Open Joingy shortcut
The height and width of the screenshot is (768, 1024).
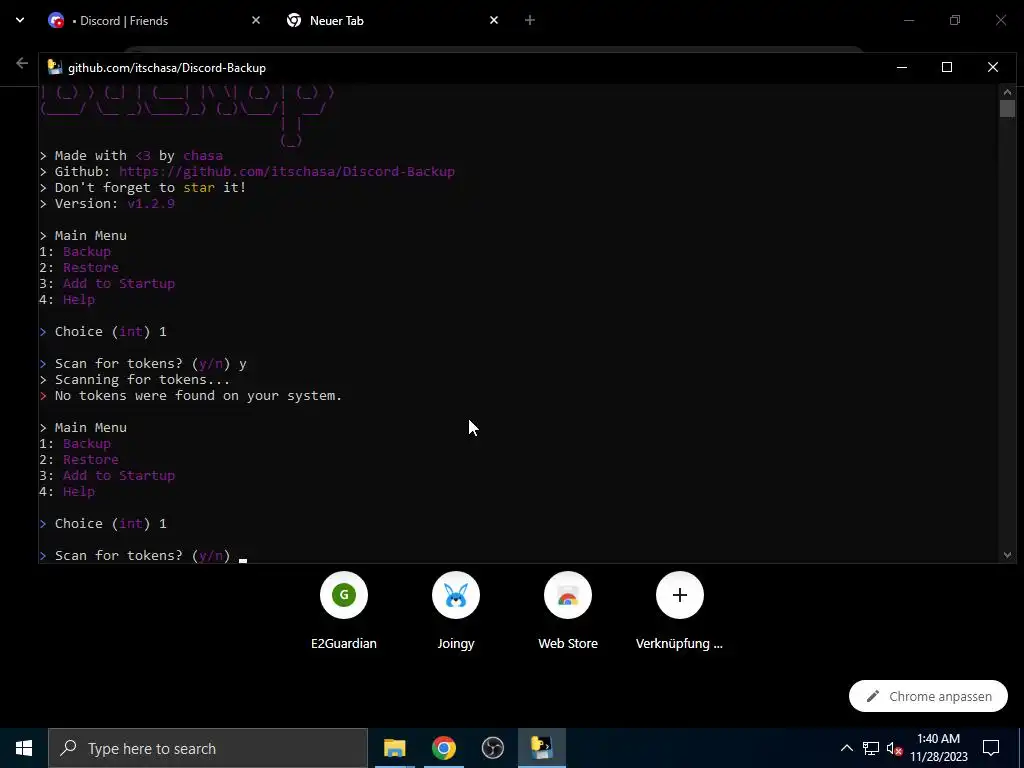click(456, 611)
